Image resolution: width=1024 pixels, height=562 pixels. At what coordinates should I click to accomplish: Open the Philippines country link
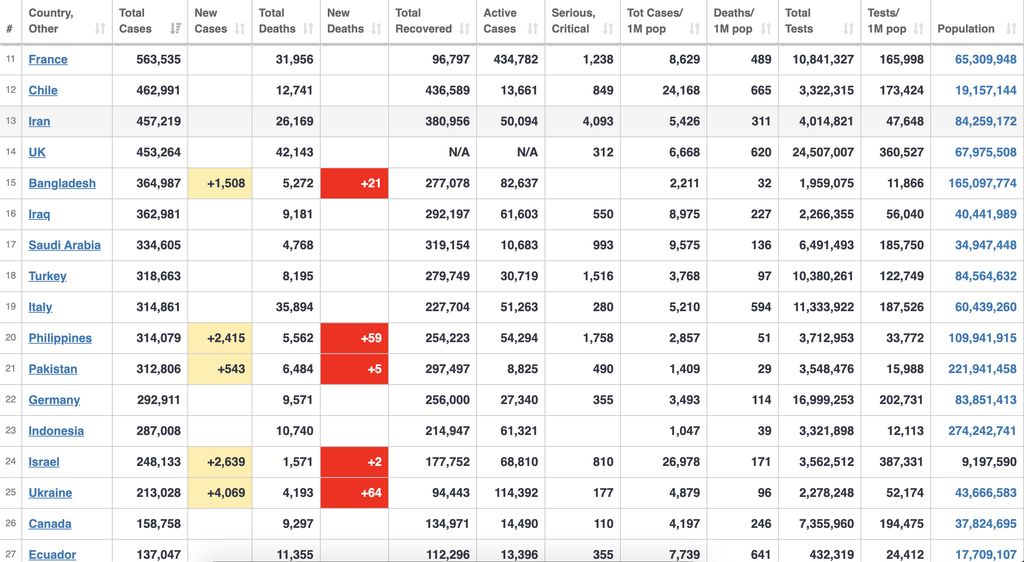pyautogui.click(x=60, y=338)
